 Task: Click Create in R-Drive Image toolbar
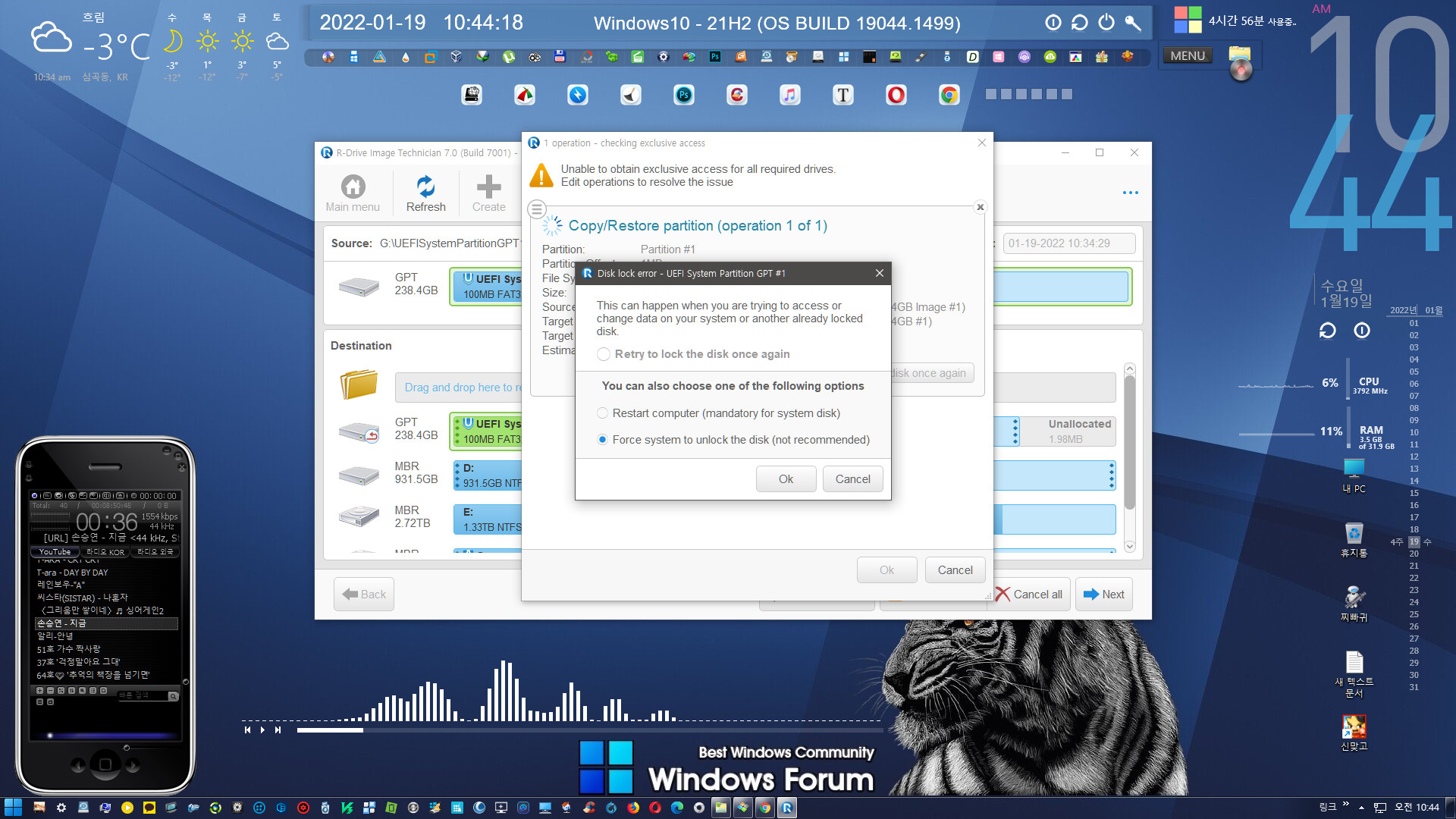488,193
